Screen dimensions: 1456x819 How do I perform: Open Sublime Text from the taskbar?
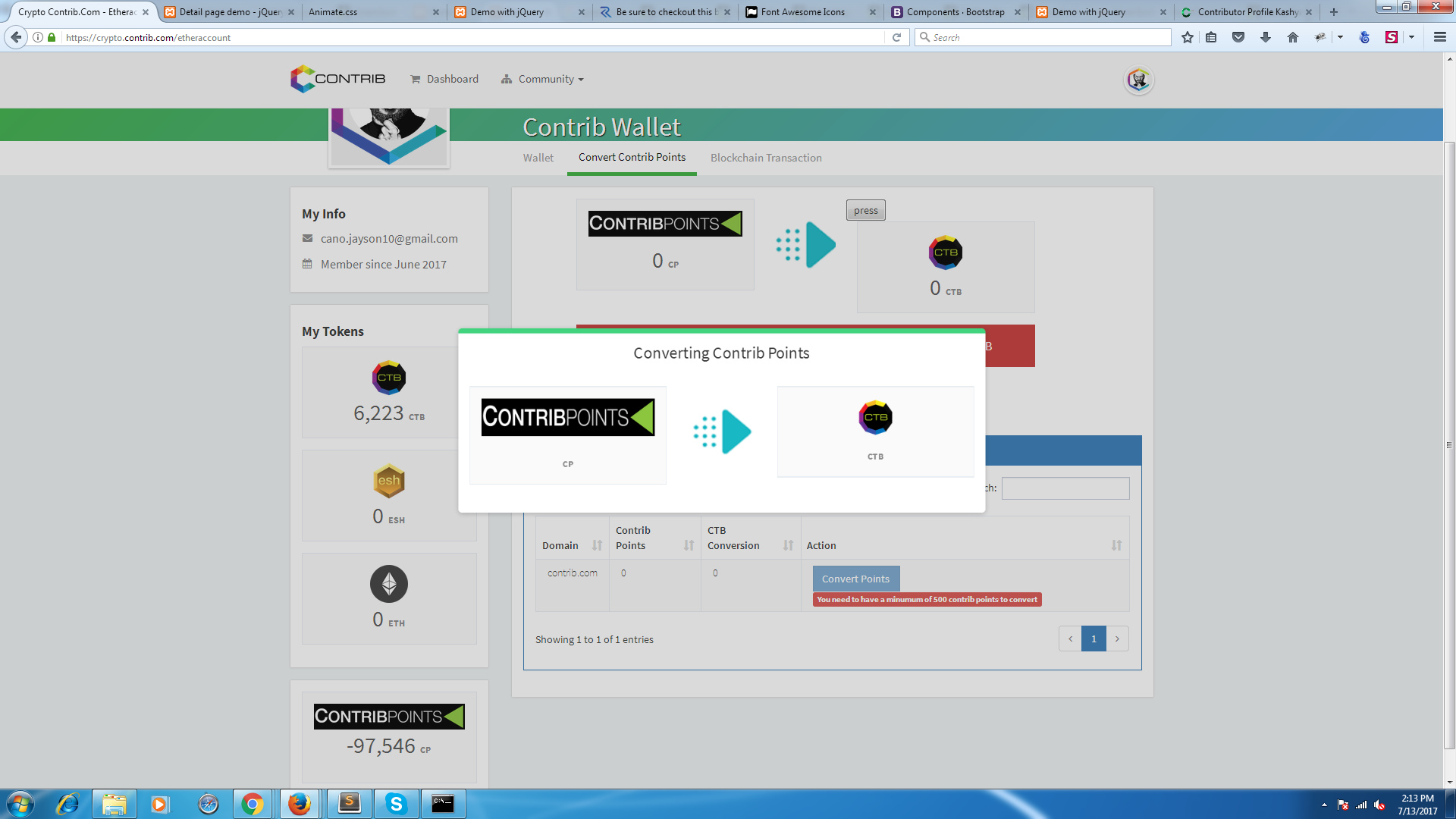pos(350,804)
